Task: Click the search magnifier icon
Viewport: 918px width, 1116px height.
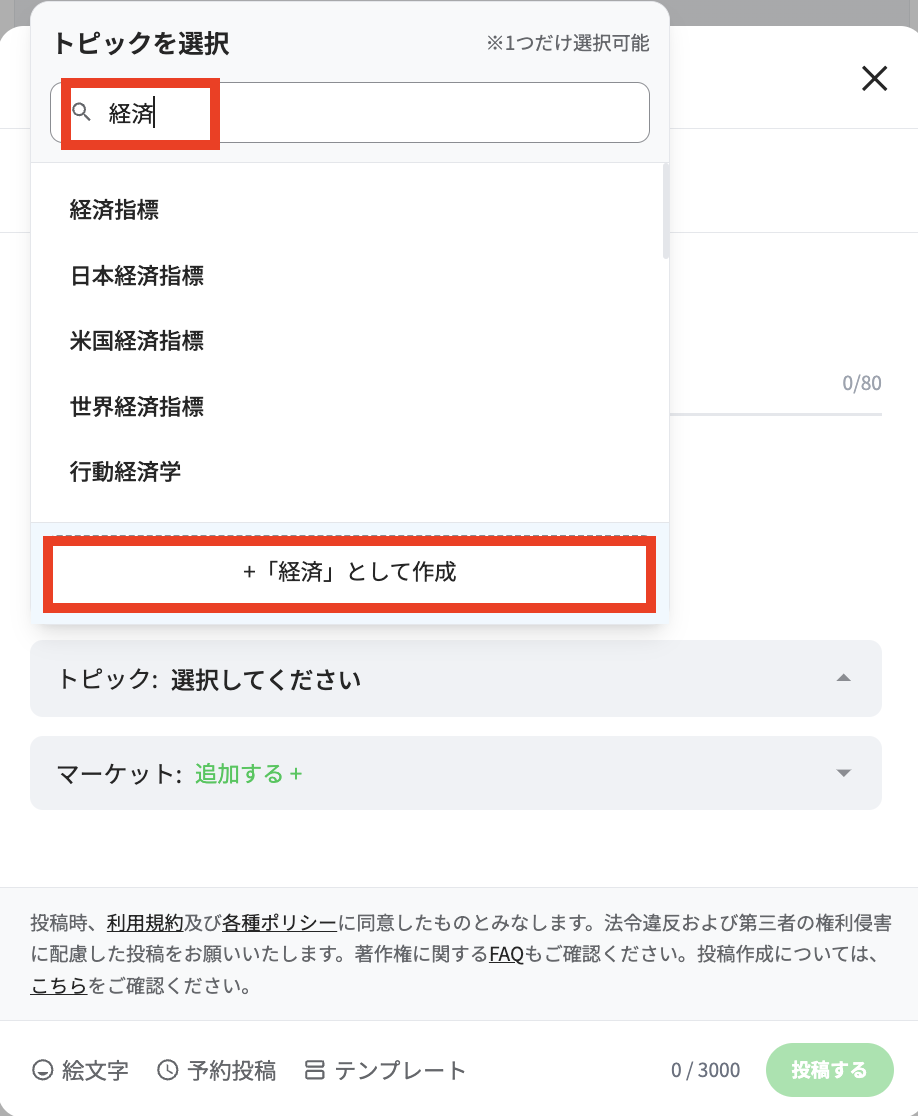Action: coord(84,113)
